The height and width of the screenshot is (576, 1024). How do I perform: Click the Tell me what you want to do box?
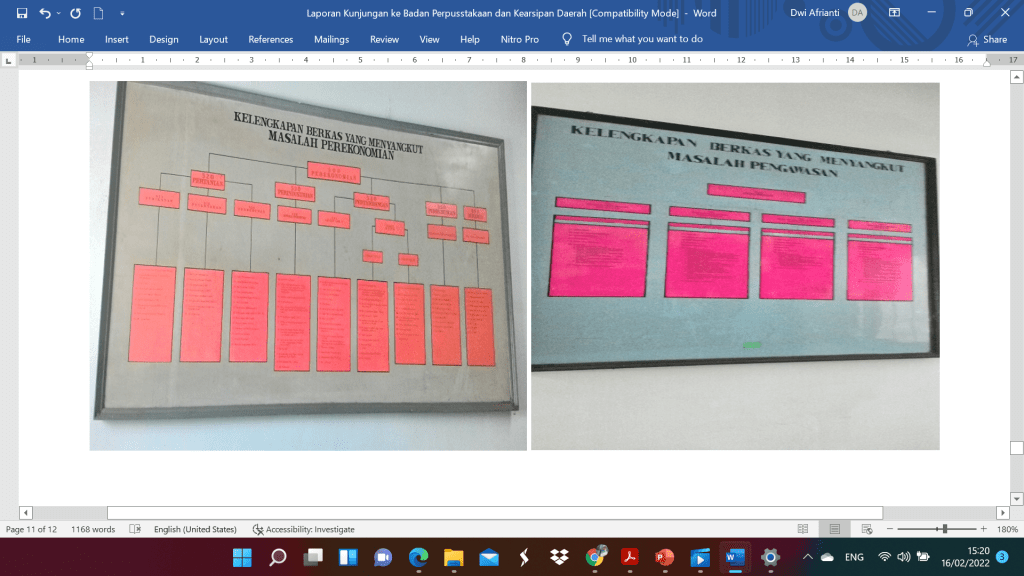[x=642, y=39]
